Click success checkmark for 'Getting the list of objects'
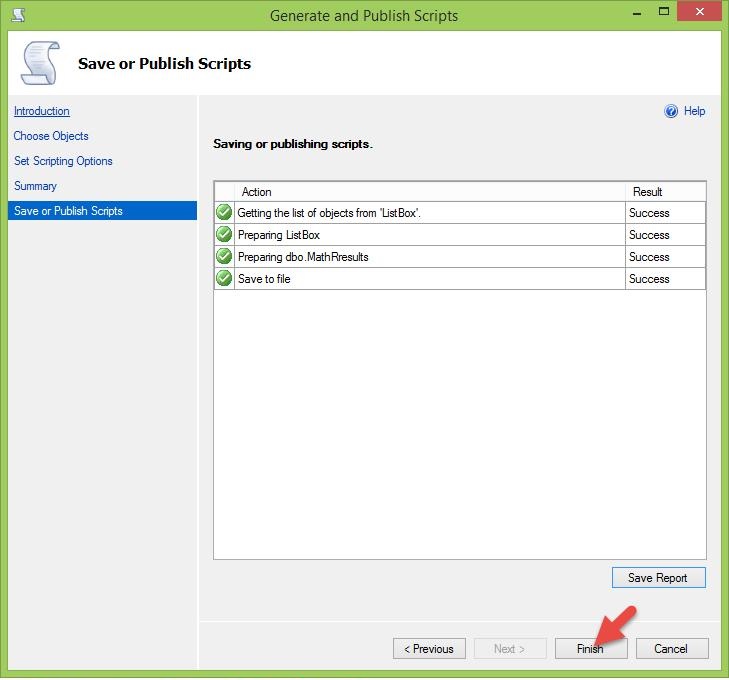 [x=224, y=212]
